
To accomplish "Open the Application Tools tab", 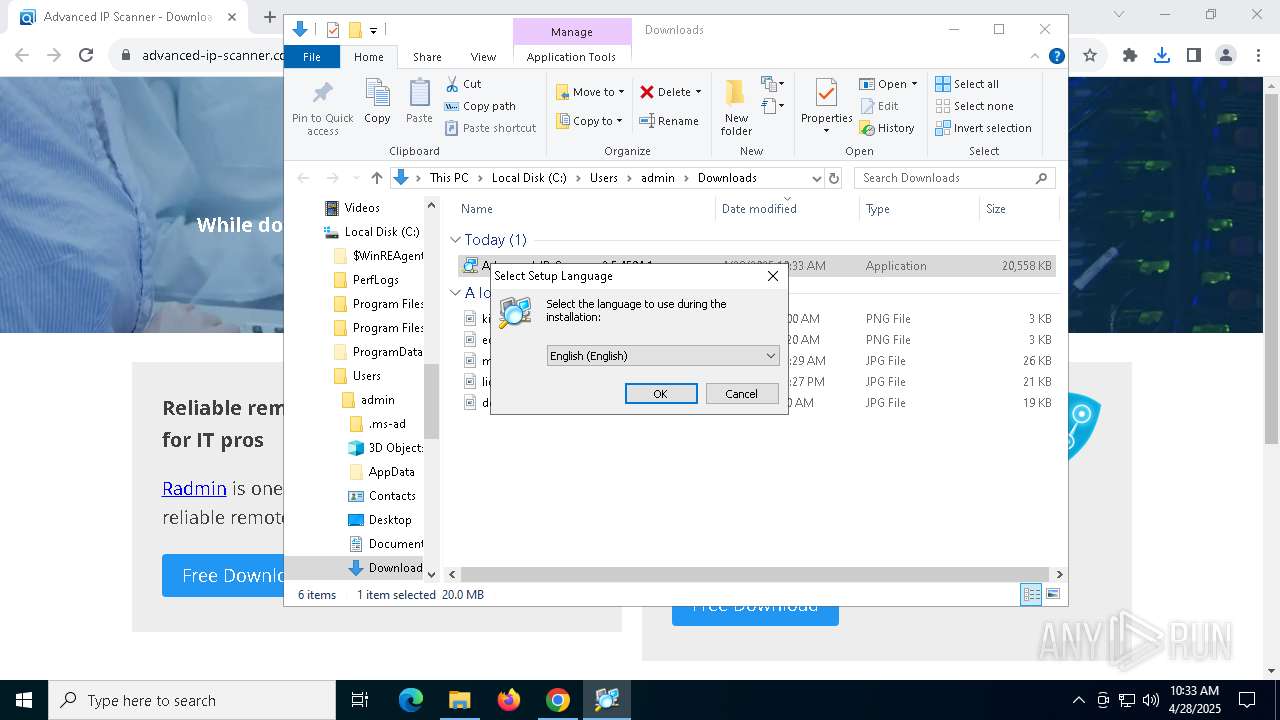I will coord(571,57).
